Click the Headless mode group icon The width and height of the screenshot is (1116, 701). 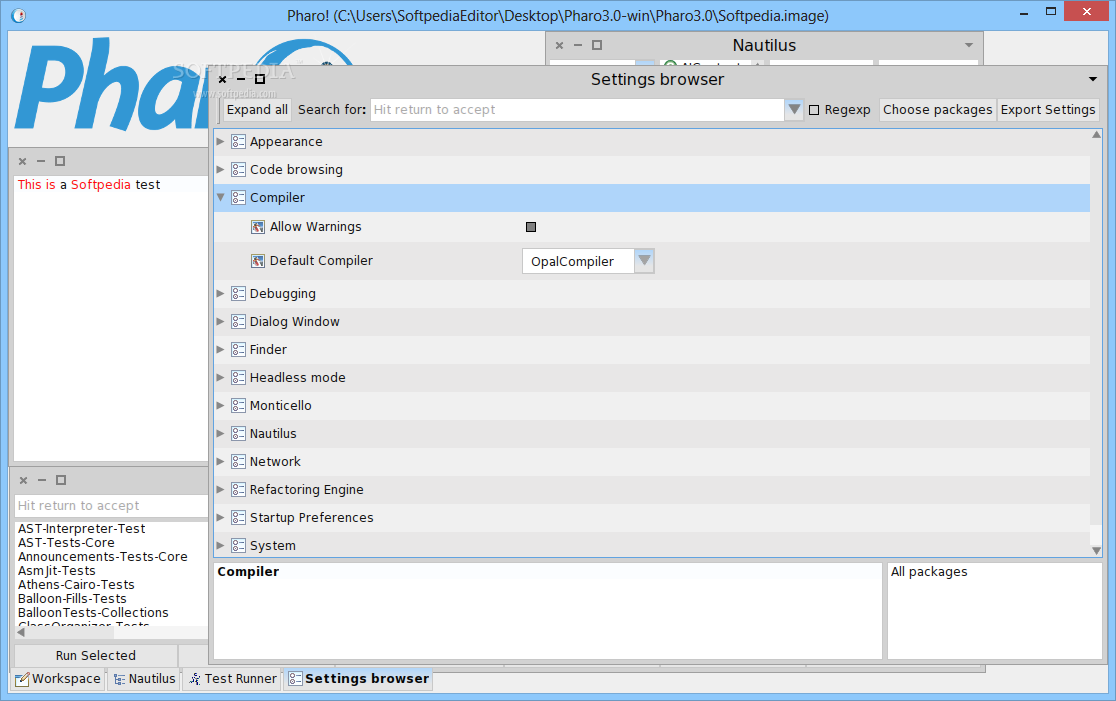(x=238, y=378)
